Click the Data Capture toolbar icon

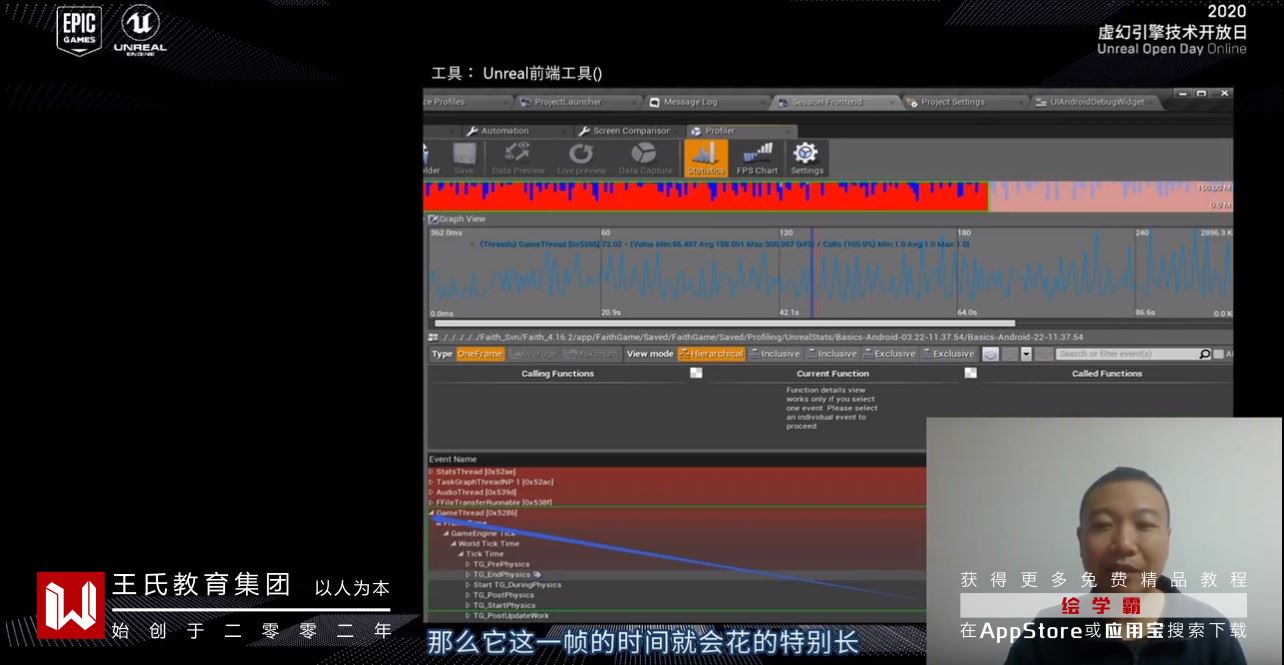(x=645, y=158)
